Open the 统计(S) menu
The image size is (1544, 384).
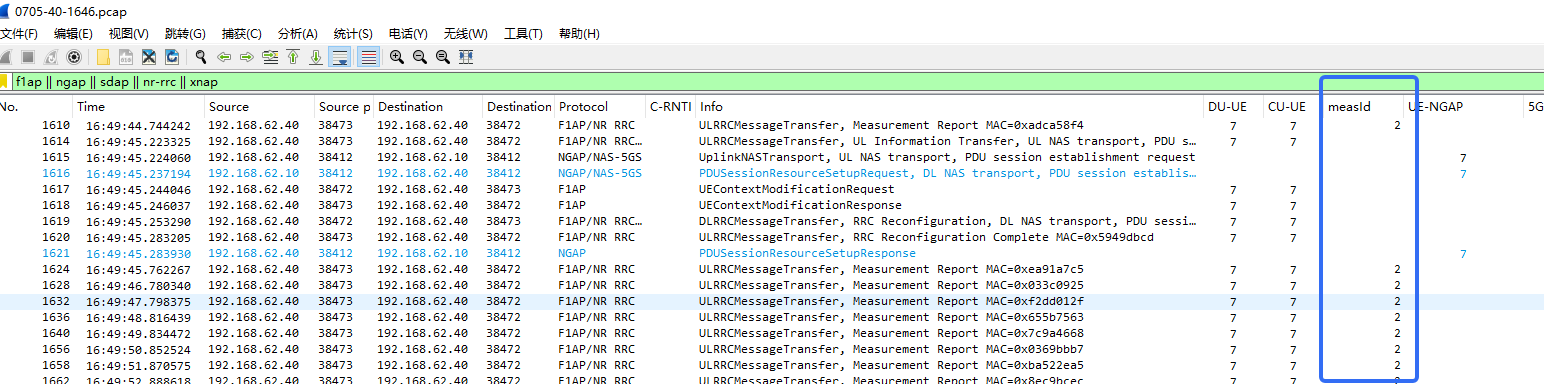click(353, 34)
